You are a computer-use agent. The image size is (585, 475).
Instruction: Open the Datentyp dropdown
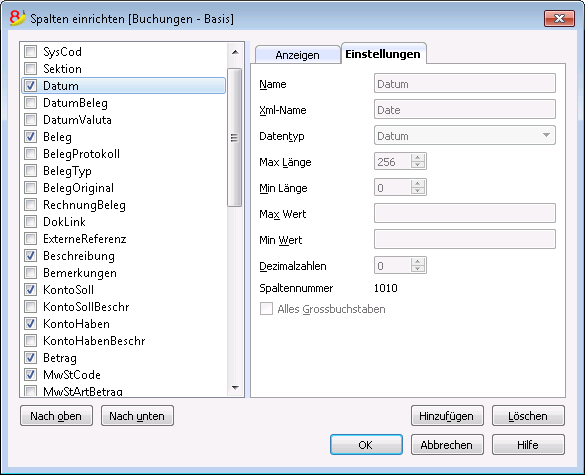(x=464, y=135)
